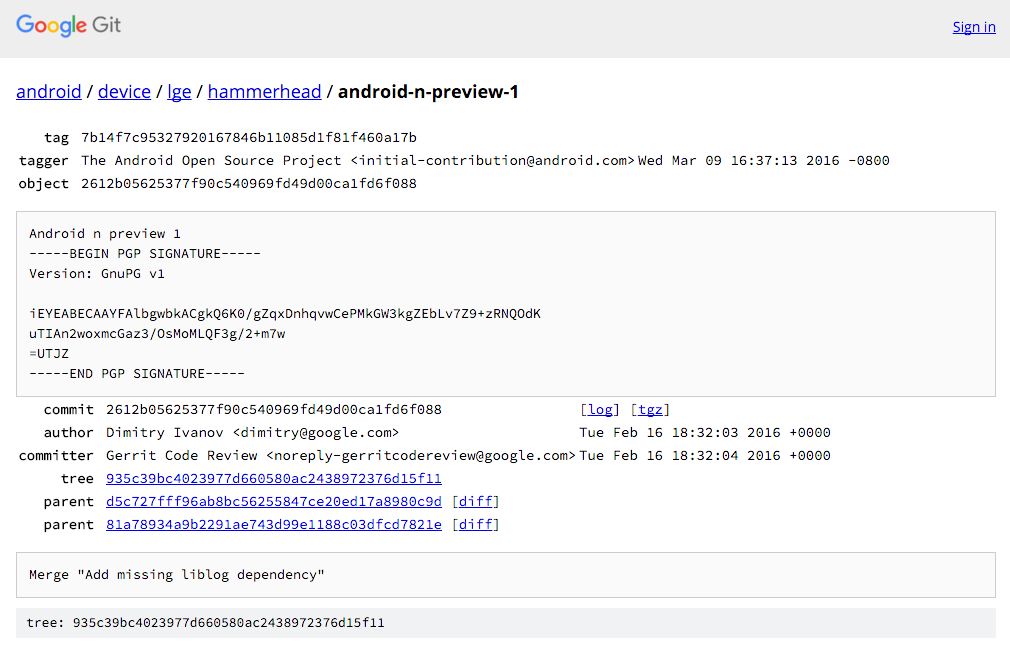Click the END PGP SIGNATURE line
Image resolution: width=1010 pixels, height=651 pixels.
[x=137, y=373]
